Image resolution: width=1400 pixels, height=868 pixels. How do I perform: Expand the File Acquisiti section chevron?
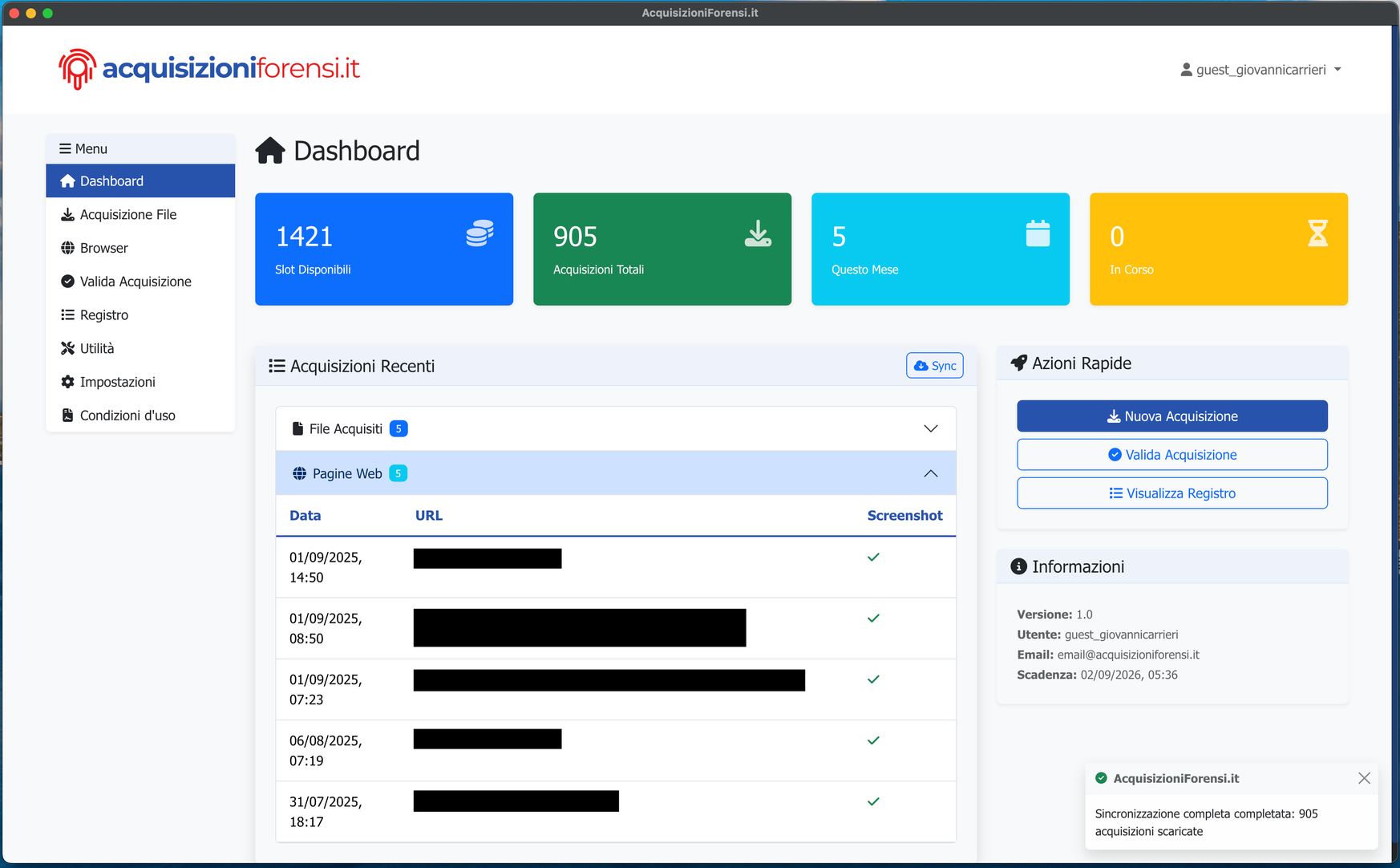[x=931, y=429]
